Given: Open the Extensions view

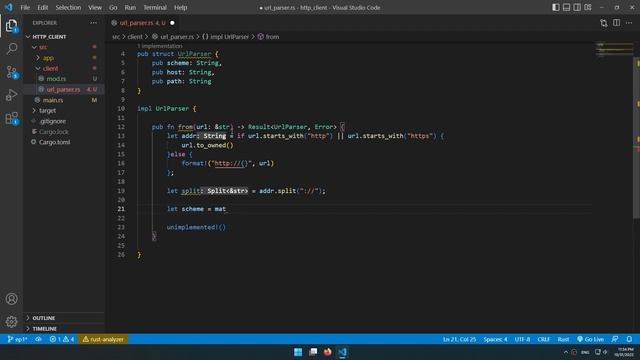Looking at the screenshot, I should (11, 118).
